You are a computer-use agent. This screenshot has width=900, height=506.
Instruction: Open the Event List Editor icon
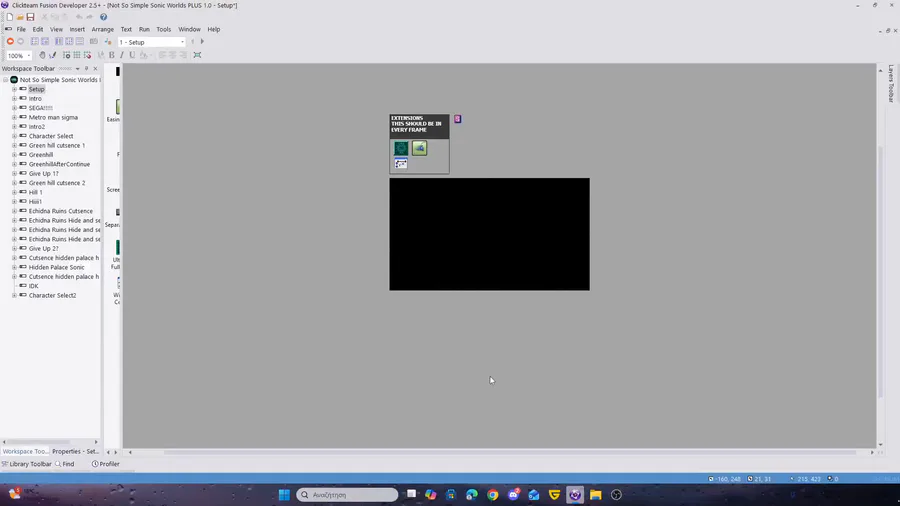tap(69, 41)
